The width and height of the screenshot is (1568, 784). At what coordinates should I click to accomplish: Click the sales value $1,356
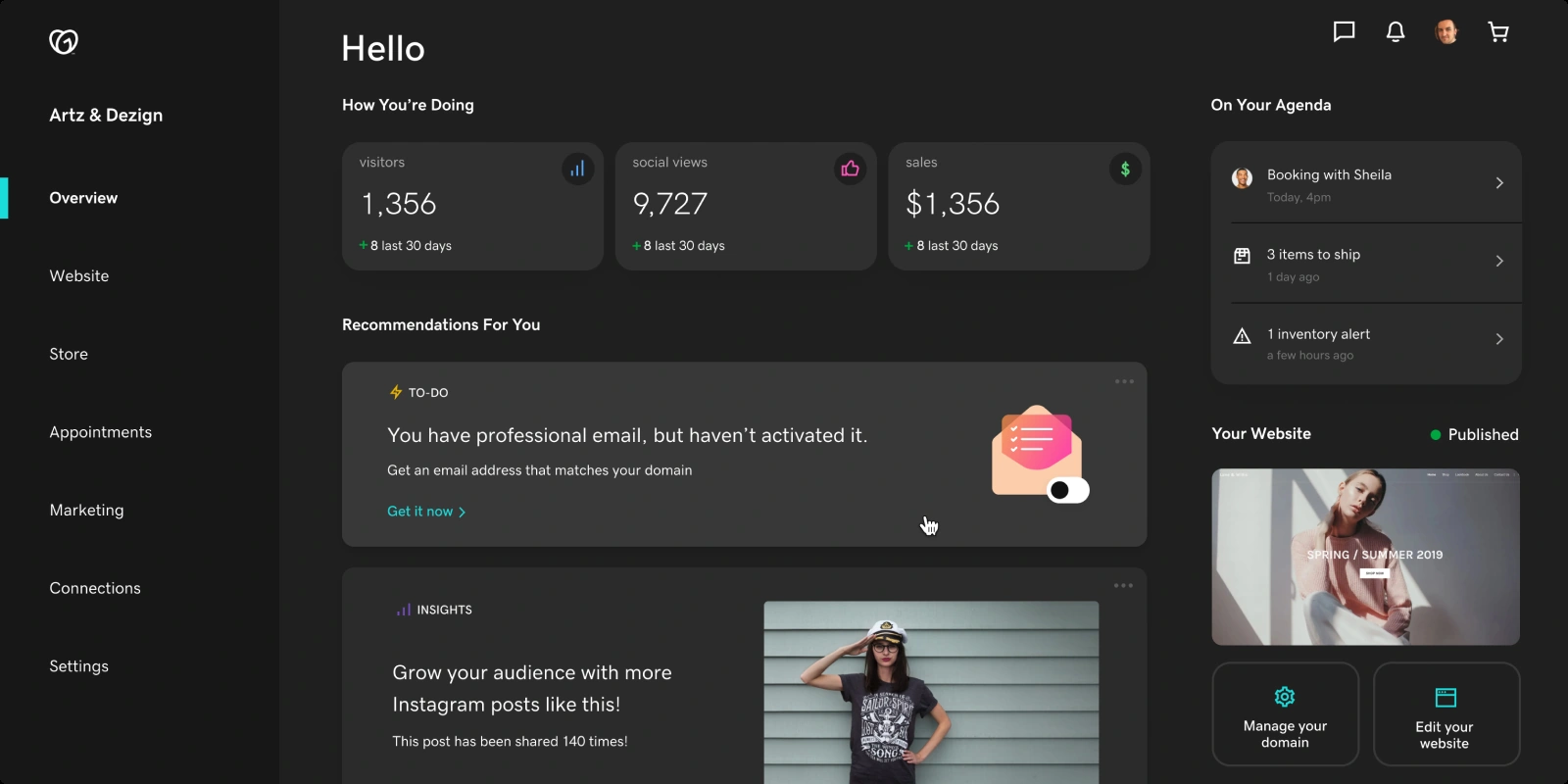[953, 204]
